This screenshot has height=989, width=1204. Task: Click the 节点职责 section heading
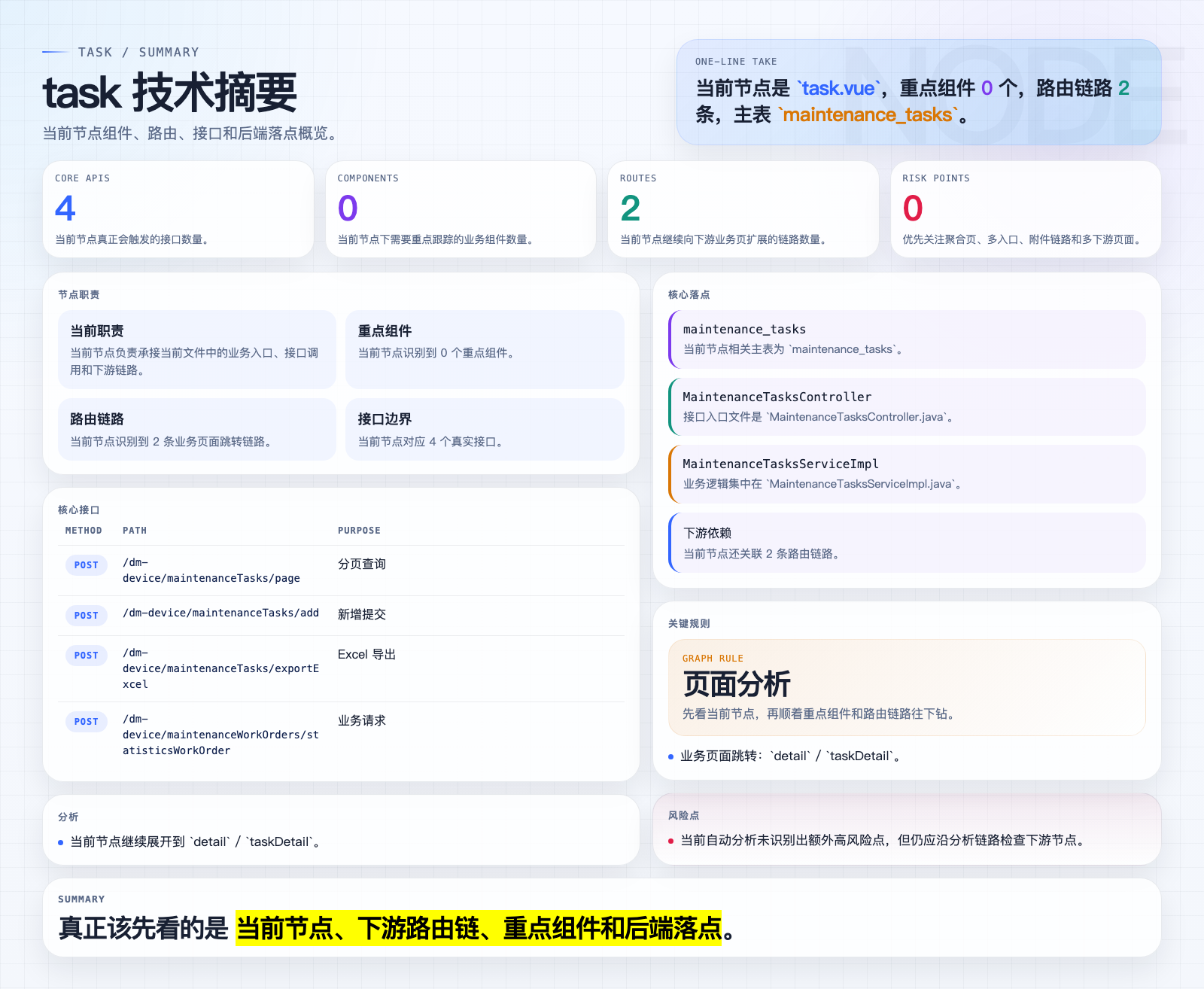coord(79,294)
